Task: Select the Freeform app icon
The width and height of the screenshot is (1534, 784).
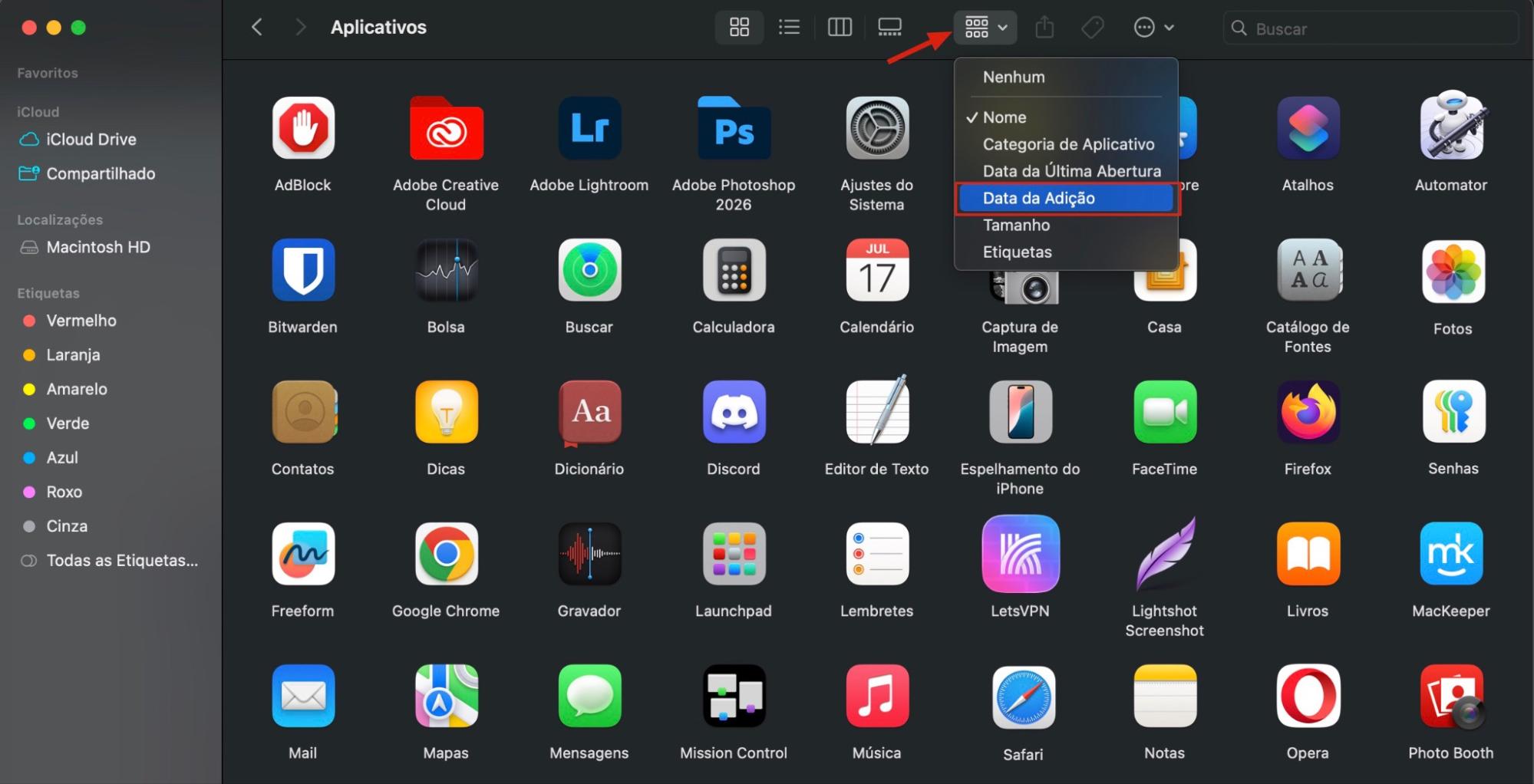Action: click(303, 553)
